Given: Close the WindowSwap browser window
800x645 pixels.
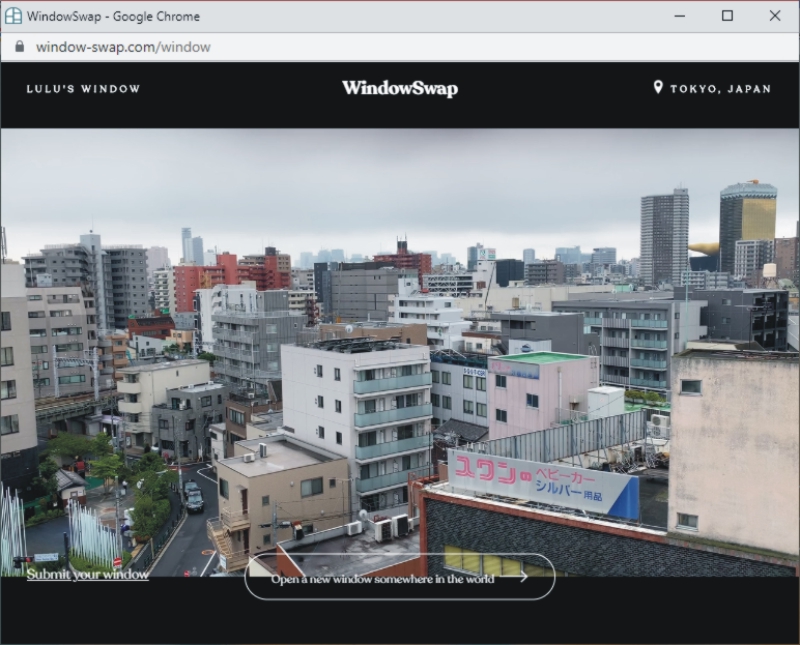Looking at the screenshot, I should 775,16.
